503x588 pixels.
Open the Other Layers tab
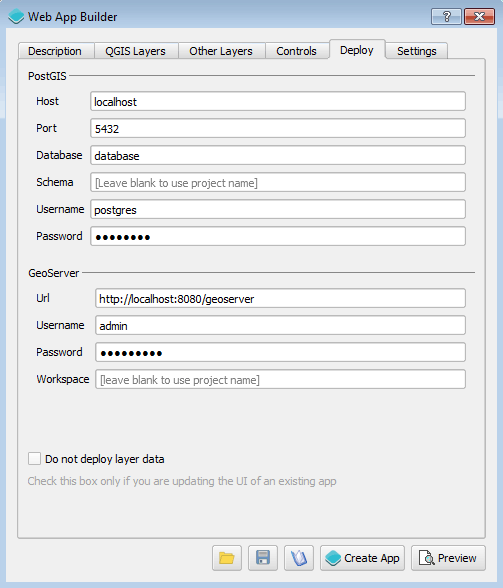[221, 51]
